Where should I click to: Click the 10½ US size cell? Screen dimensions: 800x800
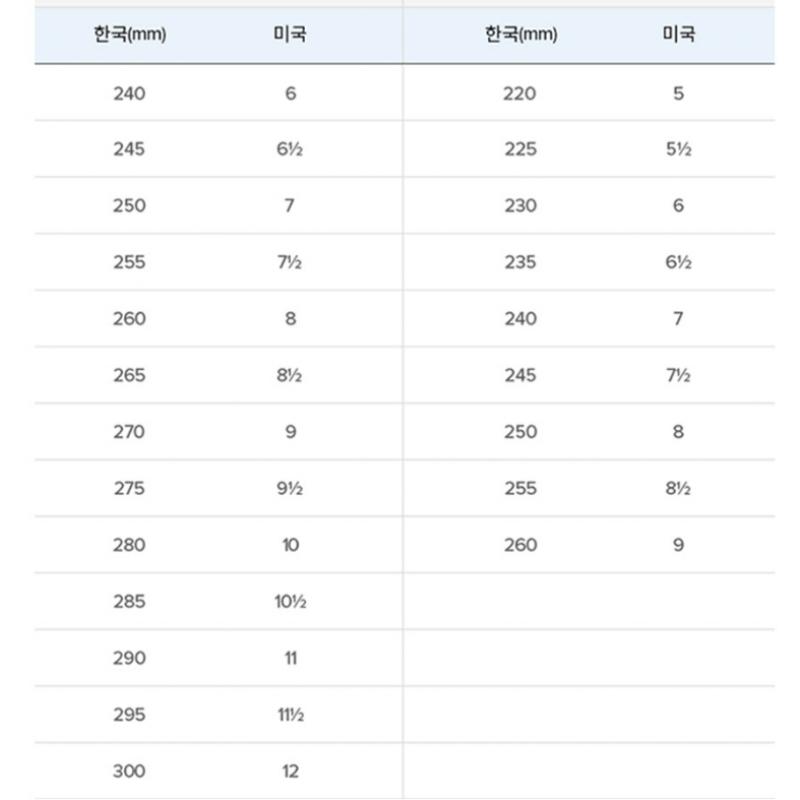click(290, 602)
